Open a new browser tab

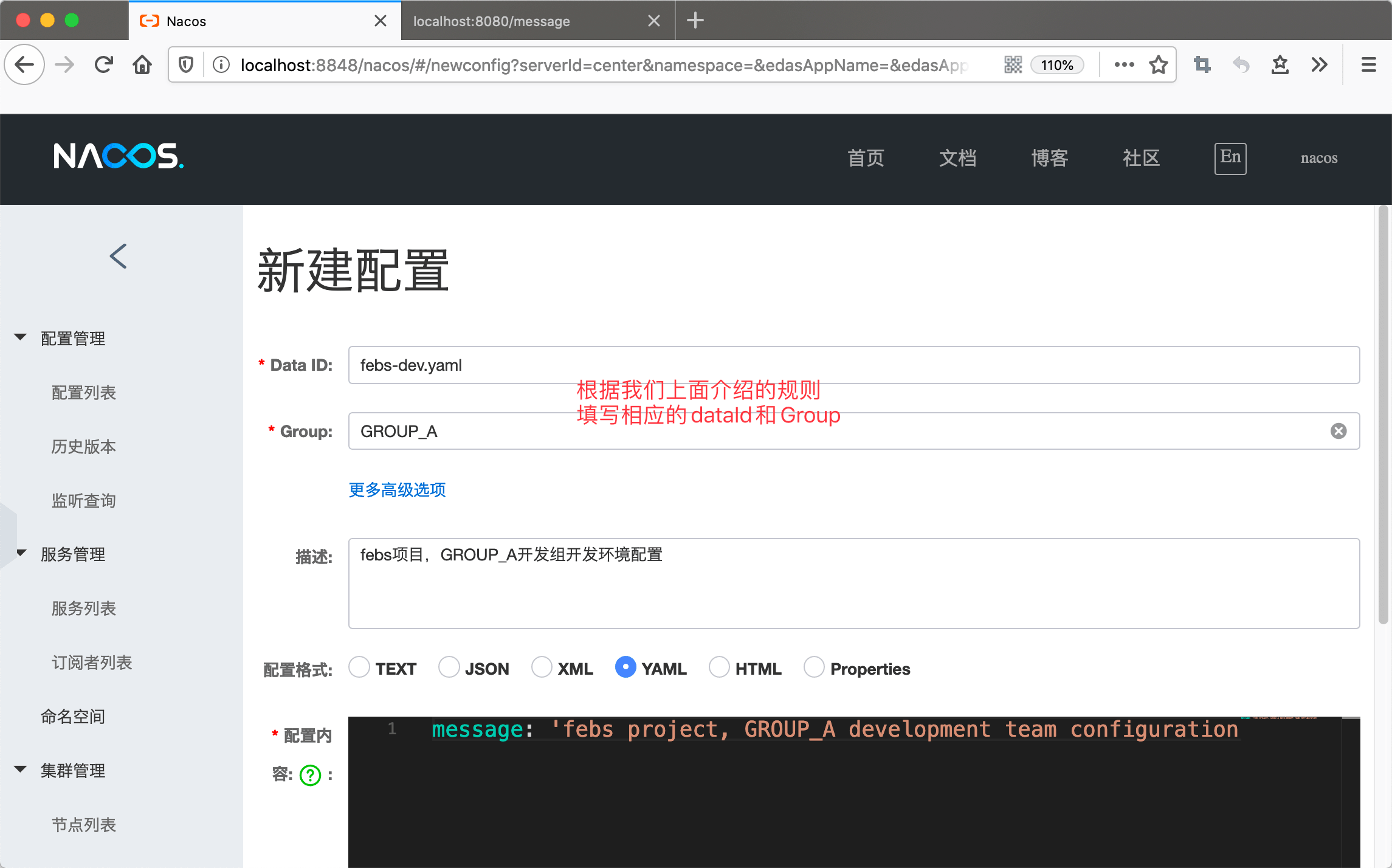(x=695, y=21)
